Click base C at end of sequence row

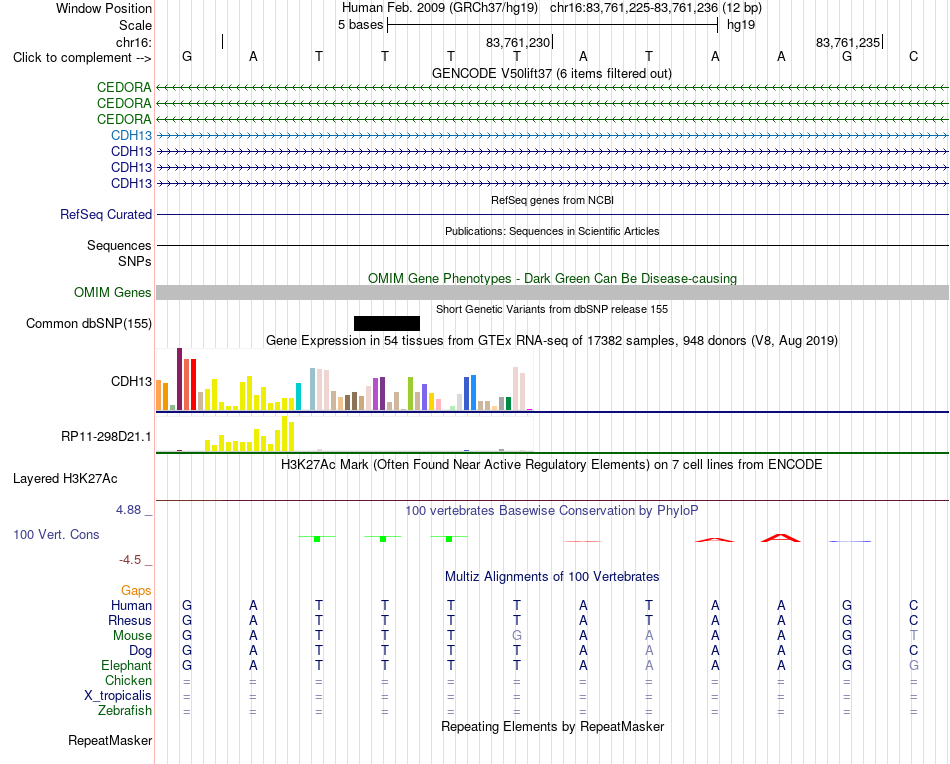(914, 56)
